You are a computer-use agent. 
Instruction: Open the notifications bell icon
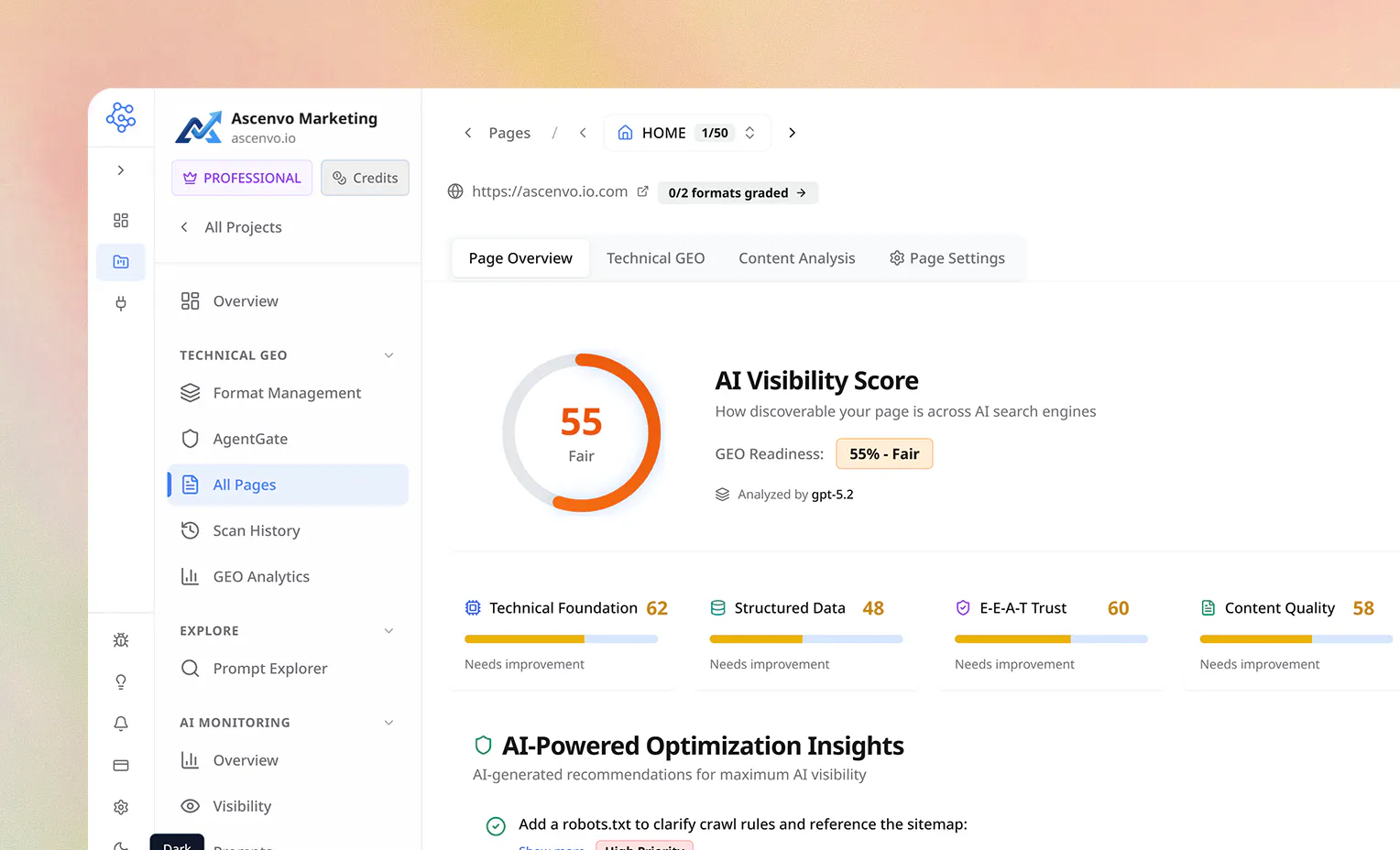[x=121, y=724]
